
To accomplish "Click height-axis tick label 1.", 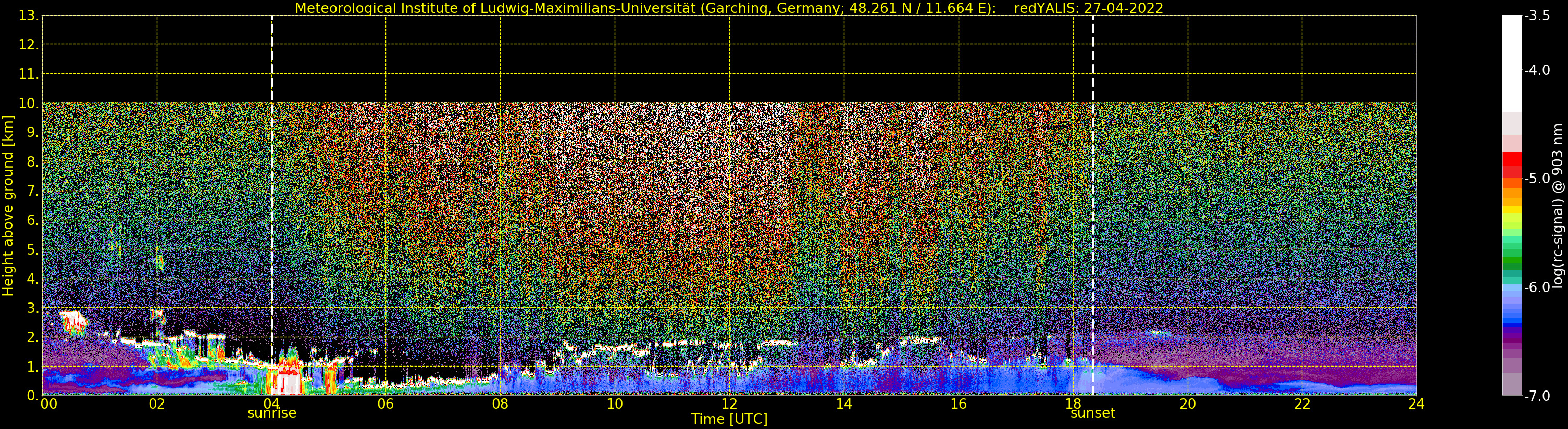I will (33, 367).
